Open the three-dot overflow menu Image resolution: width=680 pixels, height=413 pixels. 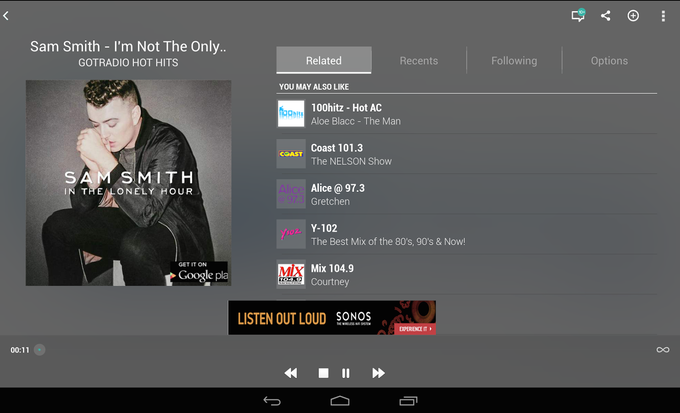click(x=663, y=16)
